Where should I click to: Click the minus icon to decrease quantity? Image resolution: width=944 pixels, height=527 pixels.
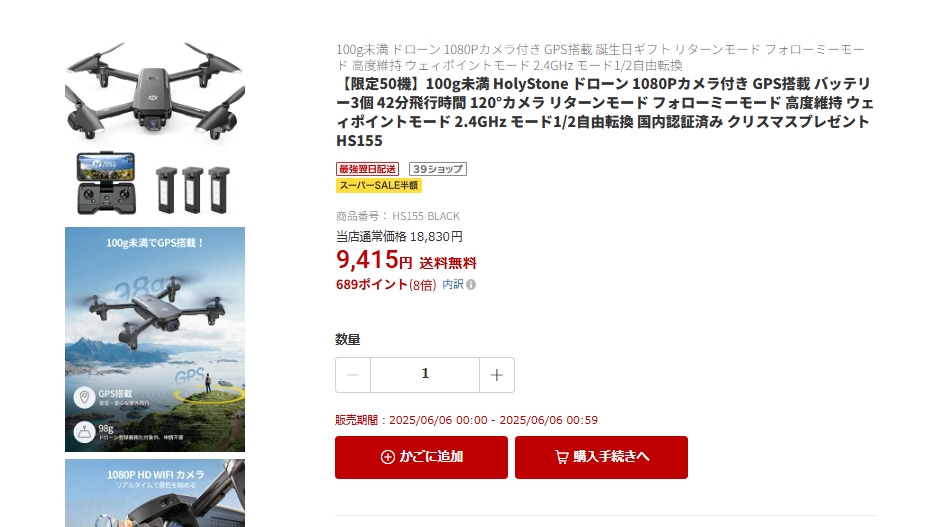point(353,375)
